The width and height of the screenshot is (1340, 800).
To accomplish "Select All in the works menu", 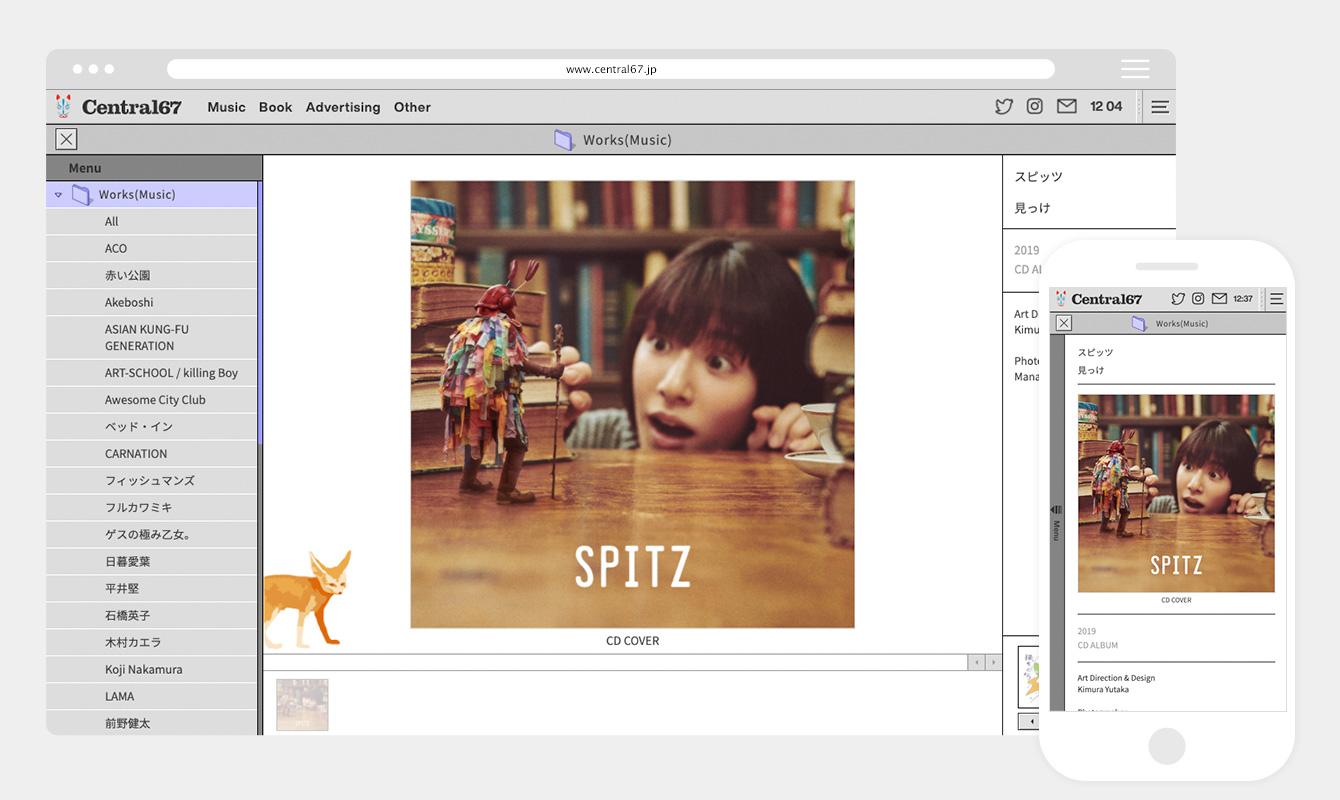I will tap(152, 222).
